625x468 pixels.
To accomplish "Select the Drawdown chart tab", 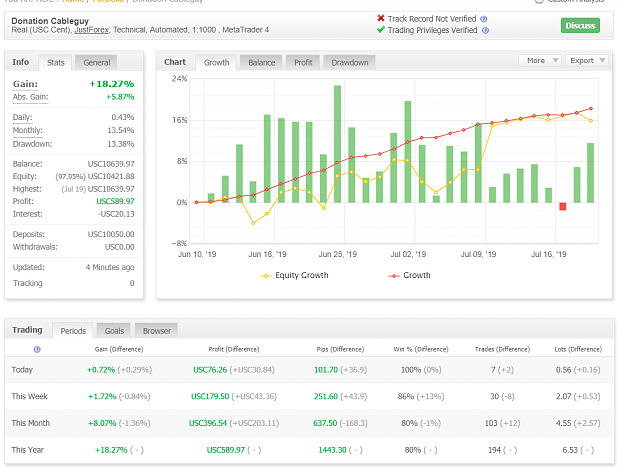I will [x=350, y=63].
